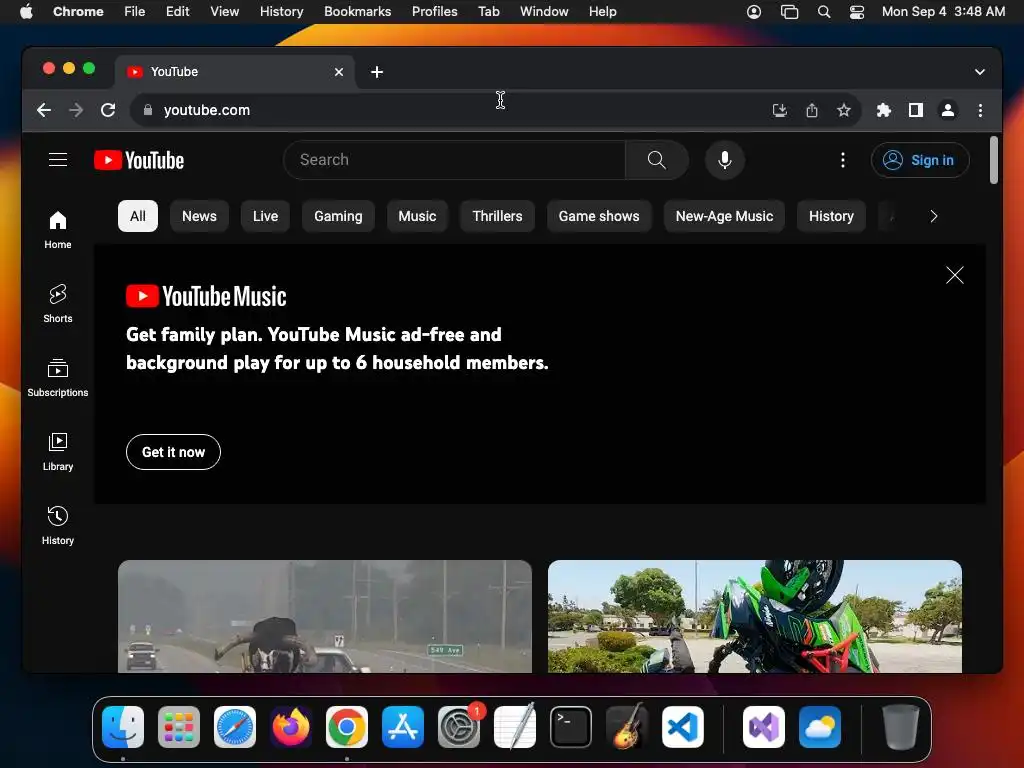Click the install app icon in address bar
The width and height of the screenshot is (1024, 768).
(779, 110)
